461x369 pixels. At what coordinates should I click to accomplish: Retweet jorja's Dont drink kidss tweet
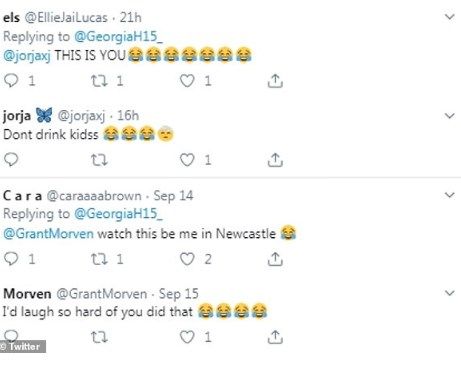(99, 160)
